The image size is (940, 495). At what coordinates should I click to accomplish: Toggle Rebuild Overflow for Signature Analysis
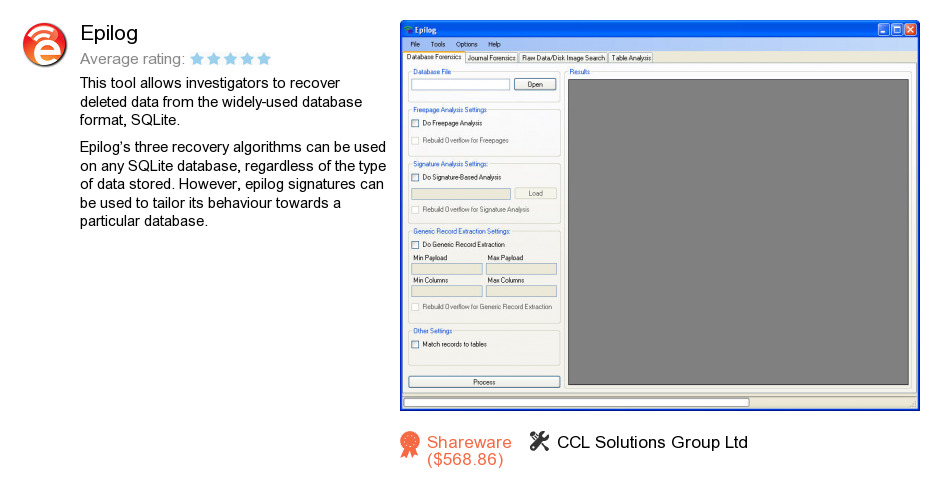[x=415, y=210]
